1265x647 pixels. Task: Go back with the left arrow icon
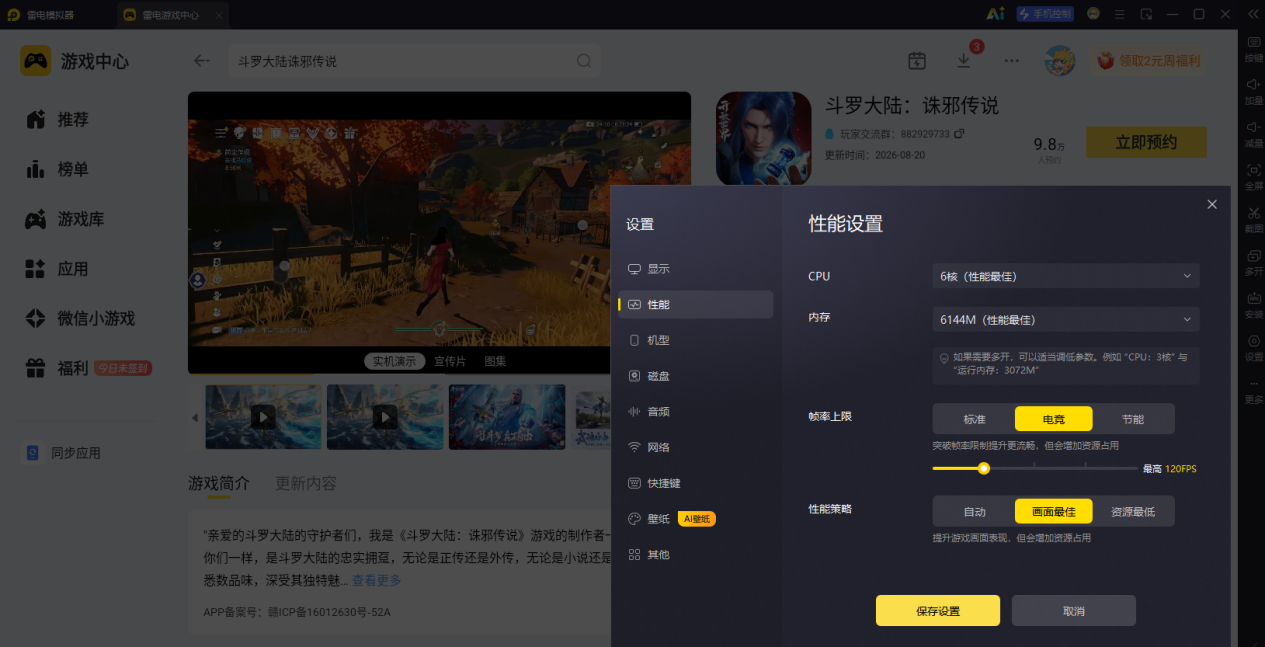202,61
